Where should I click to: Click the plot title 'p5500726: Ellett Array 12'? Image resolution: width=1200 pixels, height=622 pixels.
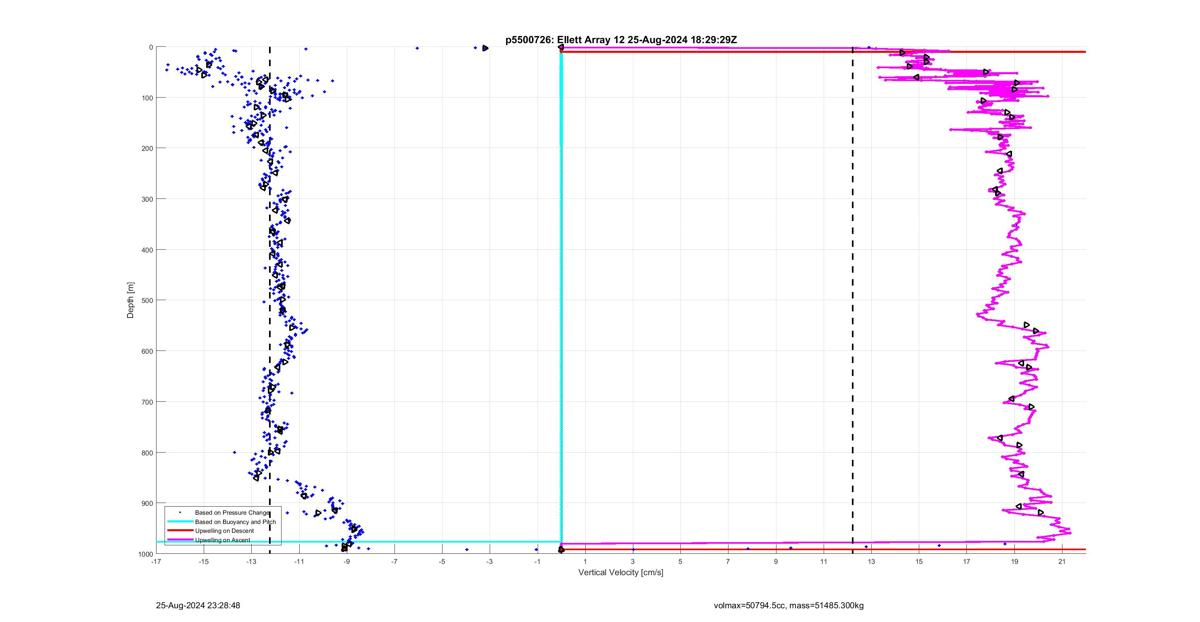[x=566, y=39]
